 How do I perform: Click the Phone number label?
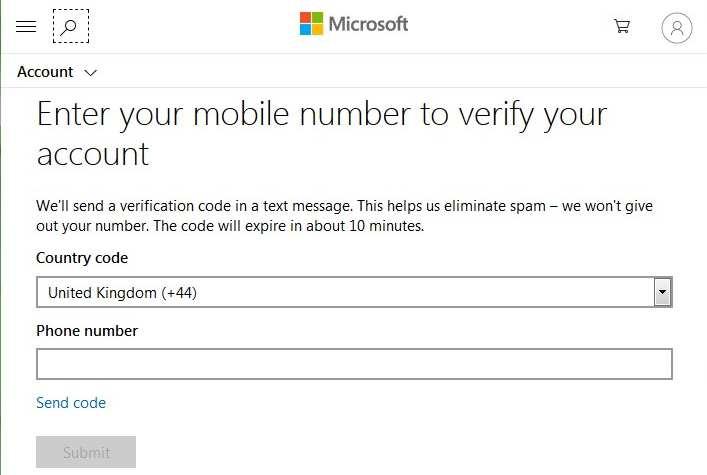[x=87, y=330]
